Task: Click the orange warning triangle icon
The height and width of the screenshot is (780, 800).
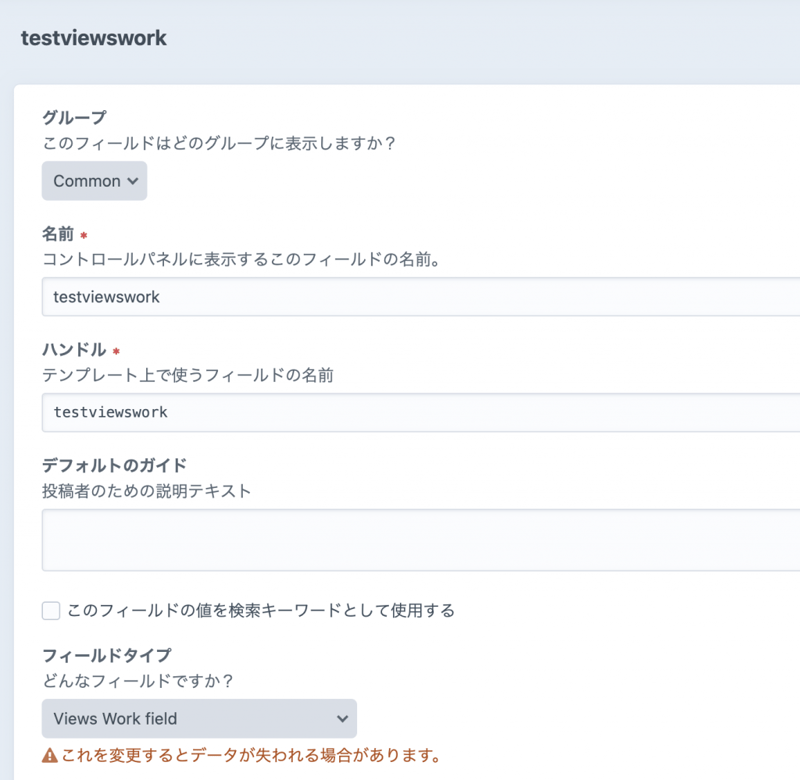Action: pyautogui.click(x=49, y=755)
